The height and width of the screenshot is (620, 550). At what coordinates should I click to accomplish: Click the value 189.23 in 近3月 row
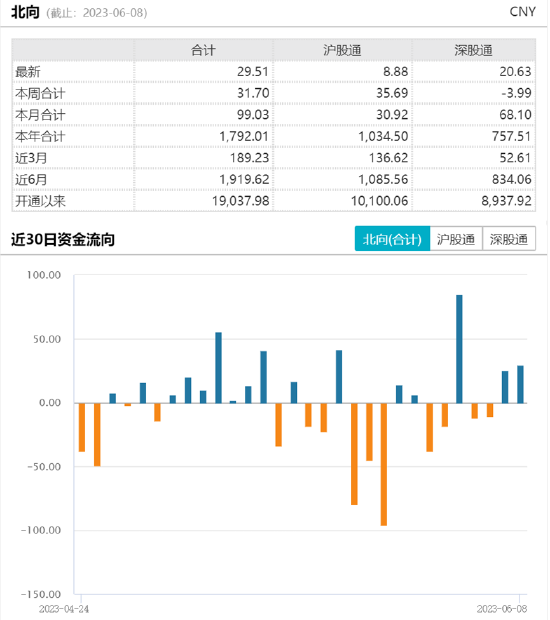pos(249,158)
